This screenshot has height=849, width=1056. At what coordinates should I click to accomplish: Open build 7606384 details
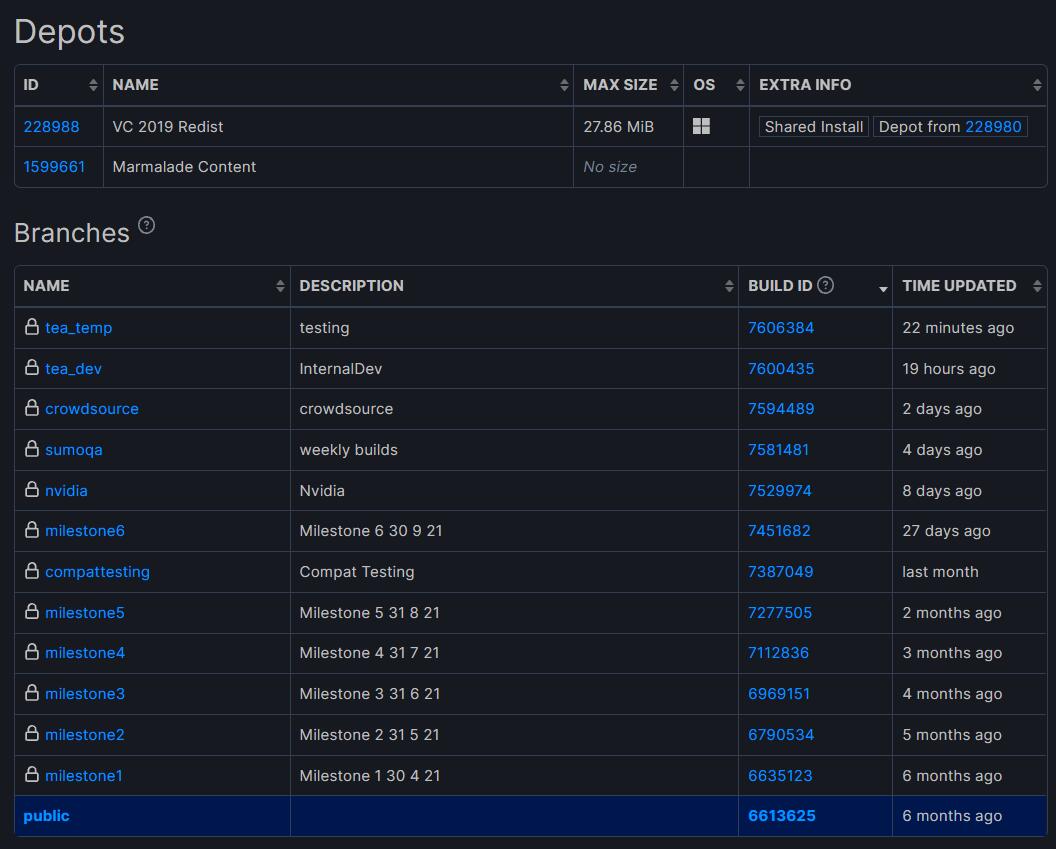[x=781, y=328]
